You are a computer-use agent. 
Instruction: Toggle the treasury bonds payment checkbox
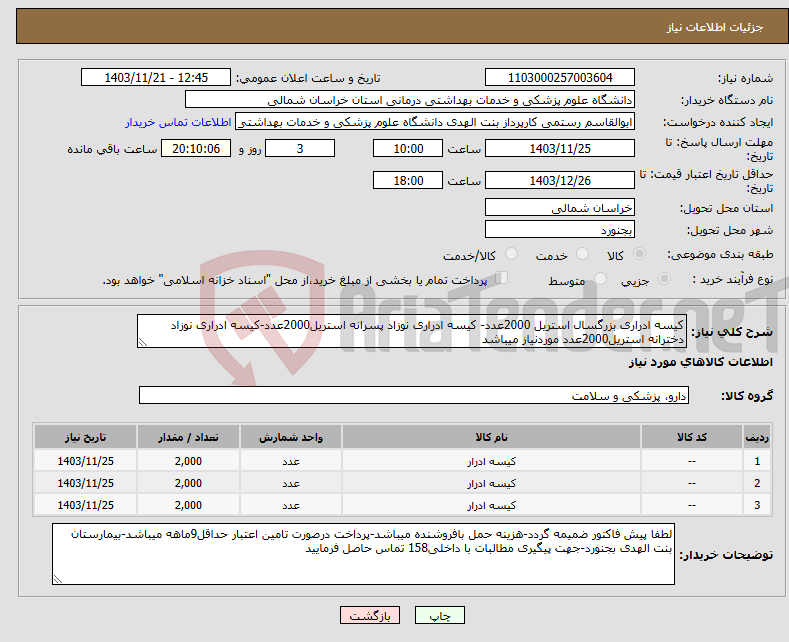tap(502, 278)
